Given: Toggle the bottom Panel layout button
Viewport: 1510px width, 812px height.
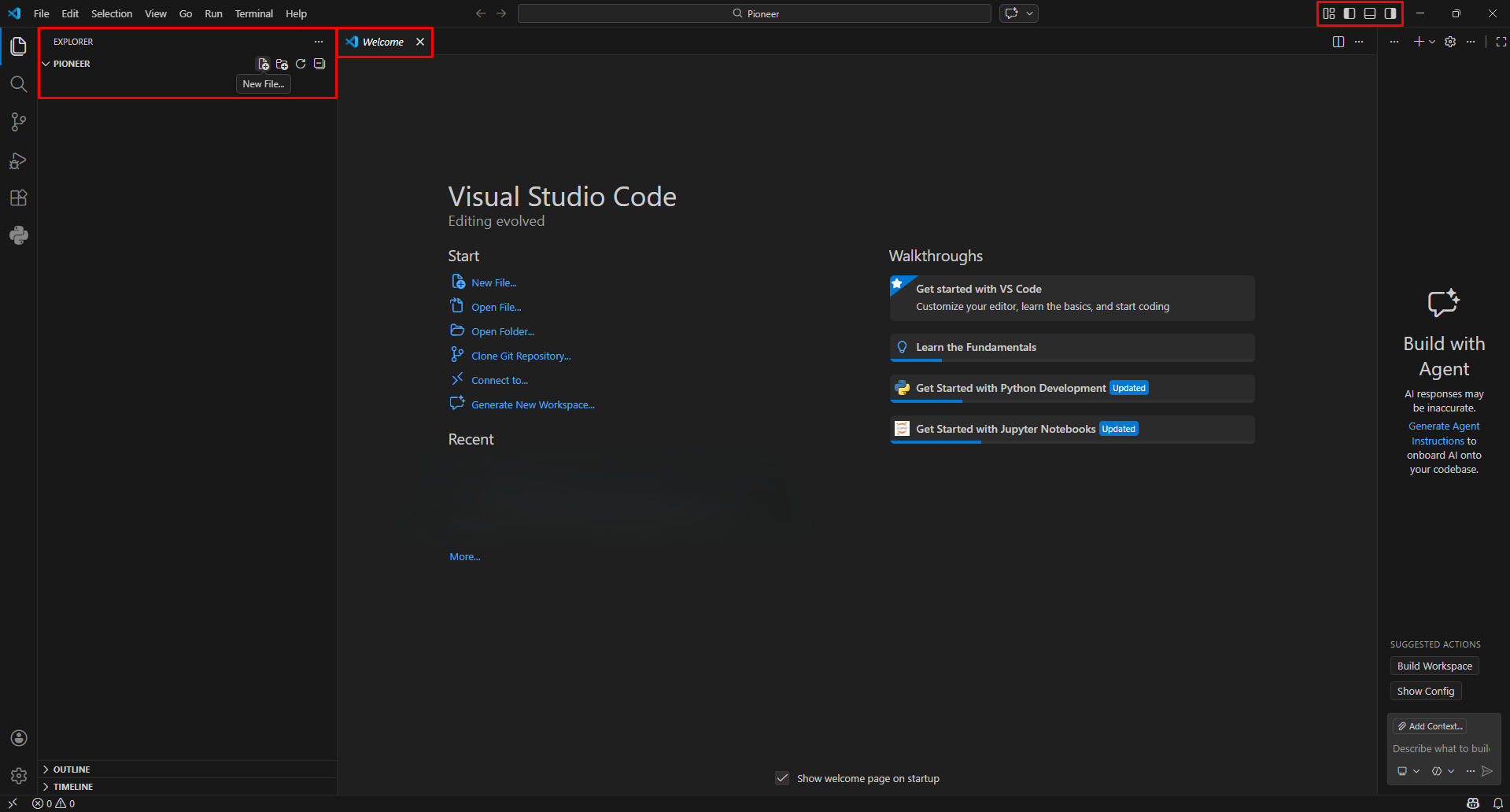Looking at the screenshot, I should tap(1370, 13).
